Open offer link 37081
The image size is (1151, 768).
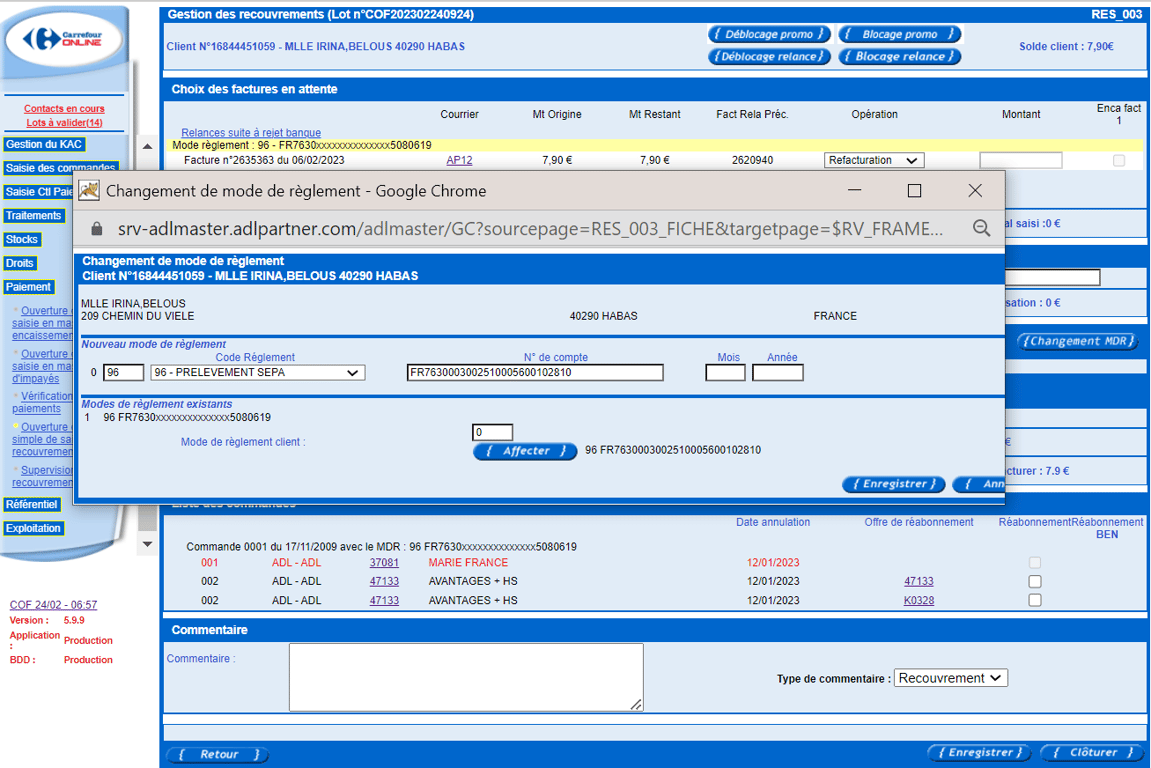384,562
